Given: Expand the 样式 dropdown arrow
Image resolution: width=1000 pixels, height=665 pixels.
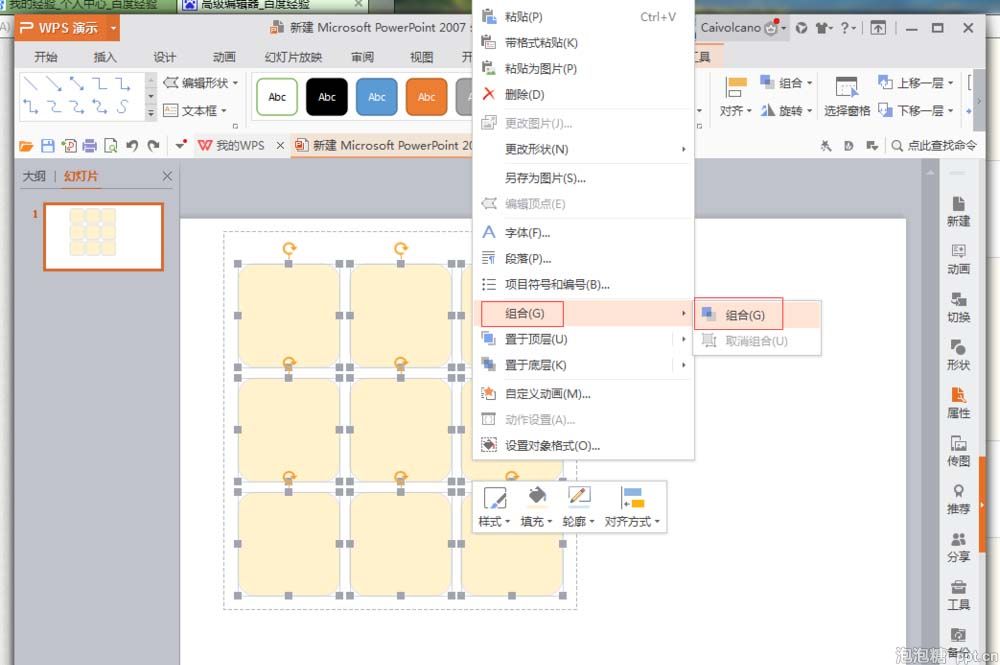Looking at the screenshot, I should tap(508, 522).
